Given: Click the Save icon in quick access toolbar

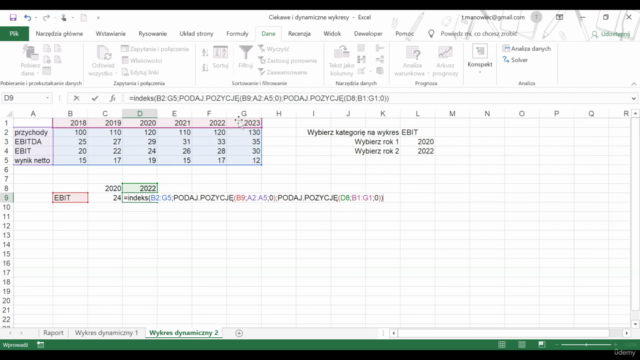Looking at the screenshot, I should point(13,18).
